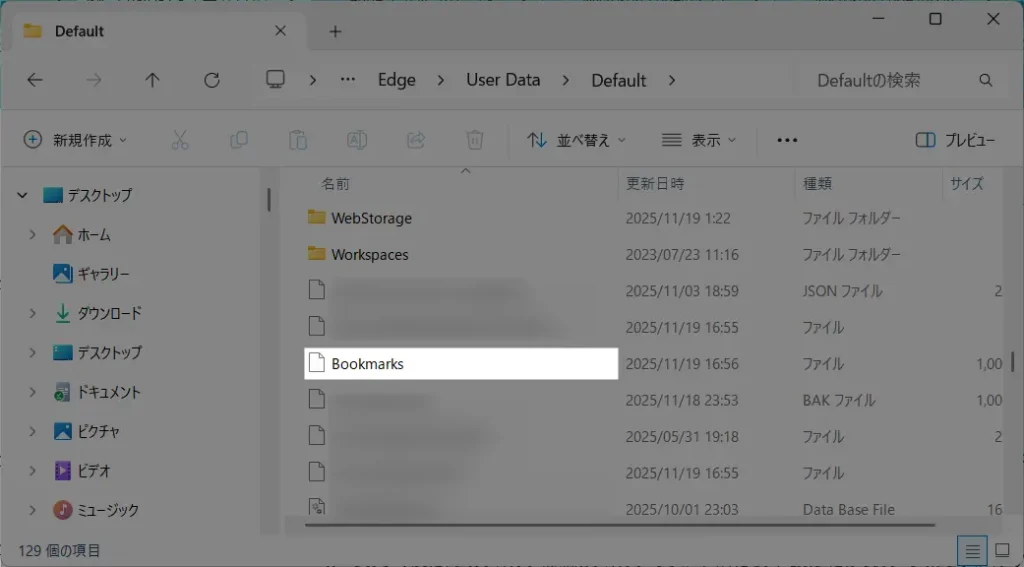The height and width of the screenshot is (567, 1024).
Task: Click the Rename icon in toolbar
Action: click(x=356, y=140)
